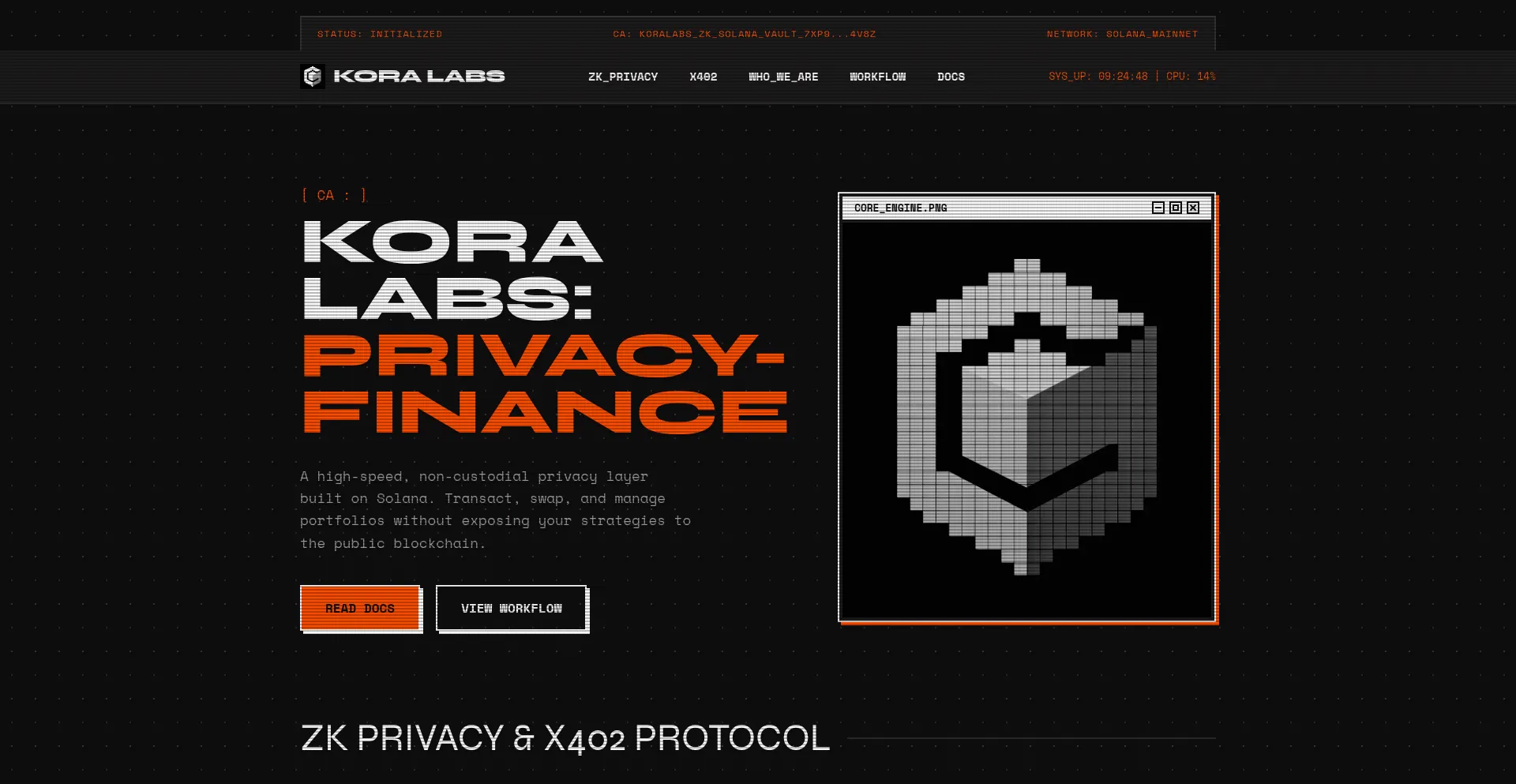Close the CORE_ENGINE.PNG window
The width and height of the screenshot is (1516, 784).
click(x=1193, y=208)
